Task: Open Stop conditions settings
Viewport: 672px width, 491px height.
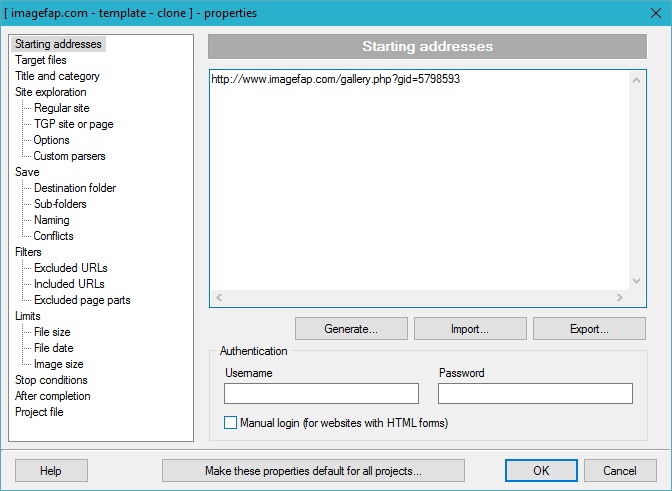Action: pyautogui.click(x=51, y=380)
